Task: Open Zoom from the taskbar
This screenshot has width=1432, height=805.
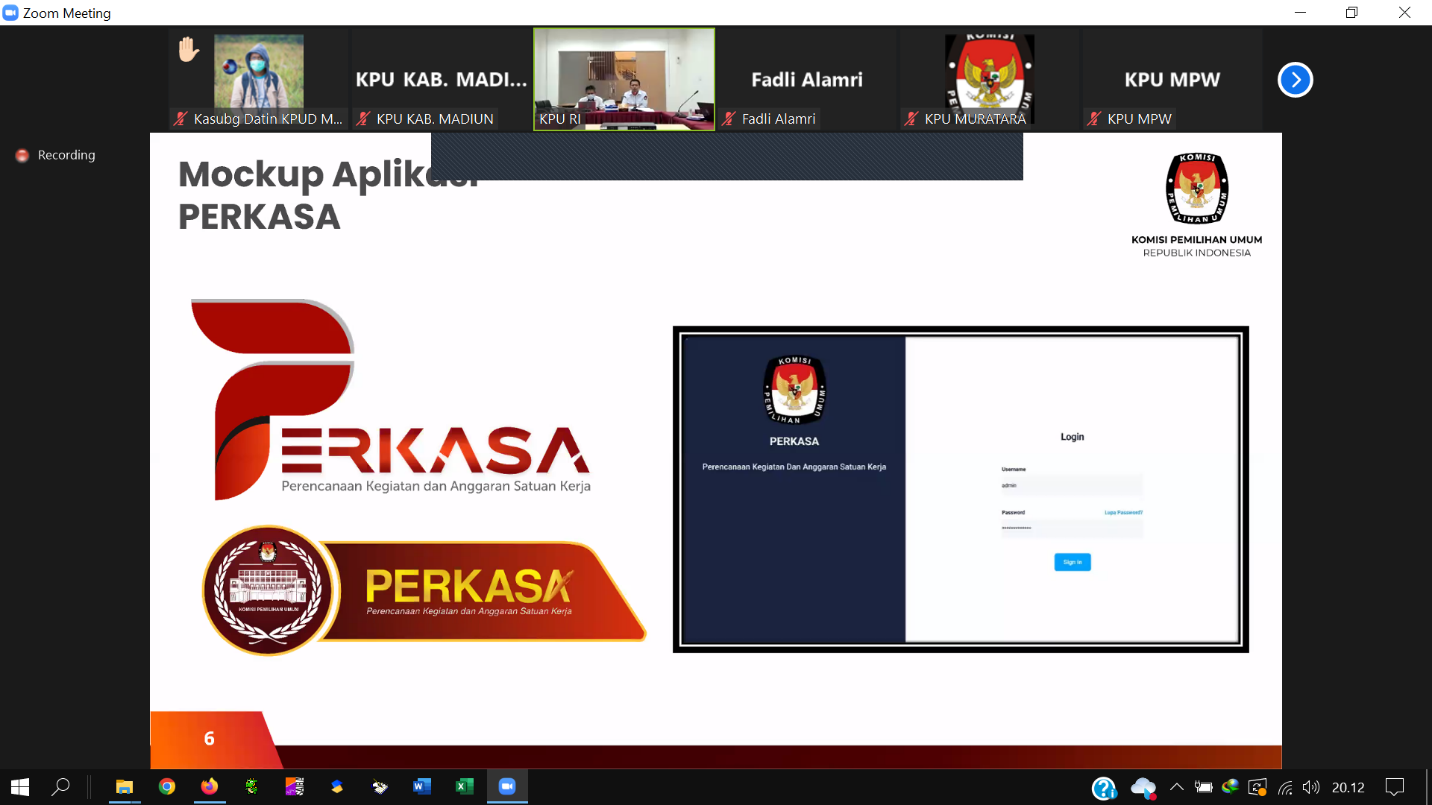Action: [507, 786]
